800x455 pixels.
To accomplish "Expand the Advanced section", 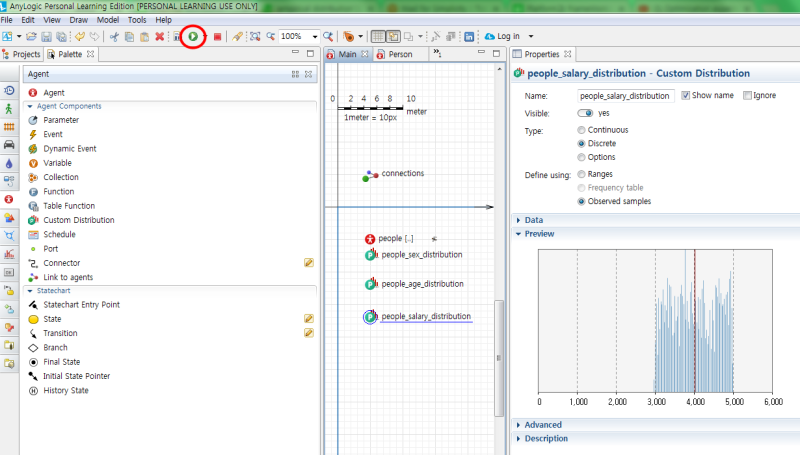I will click(x=518, y=425).
